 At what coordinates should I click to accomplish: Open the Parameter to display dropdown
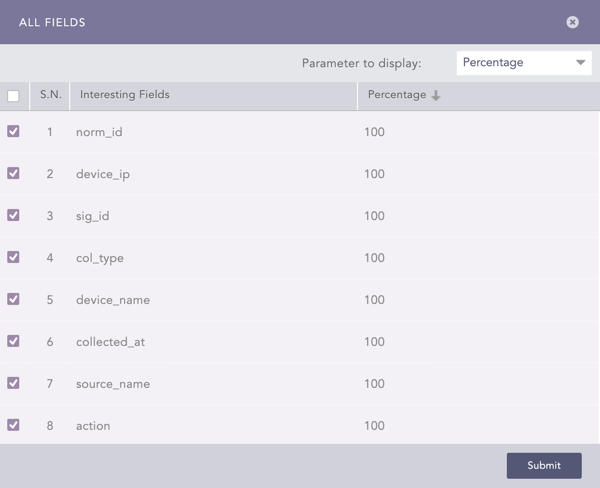click(524, 63)
